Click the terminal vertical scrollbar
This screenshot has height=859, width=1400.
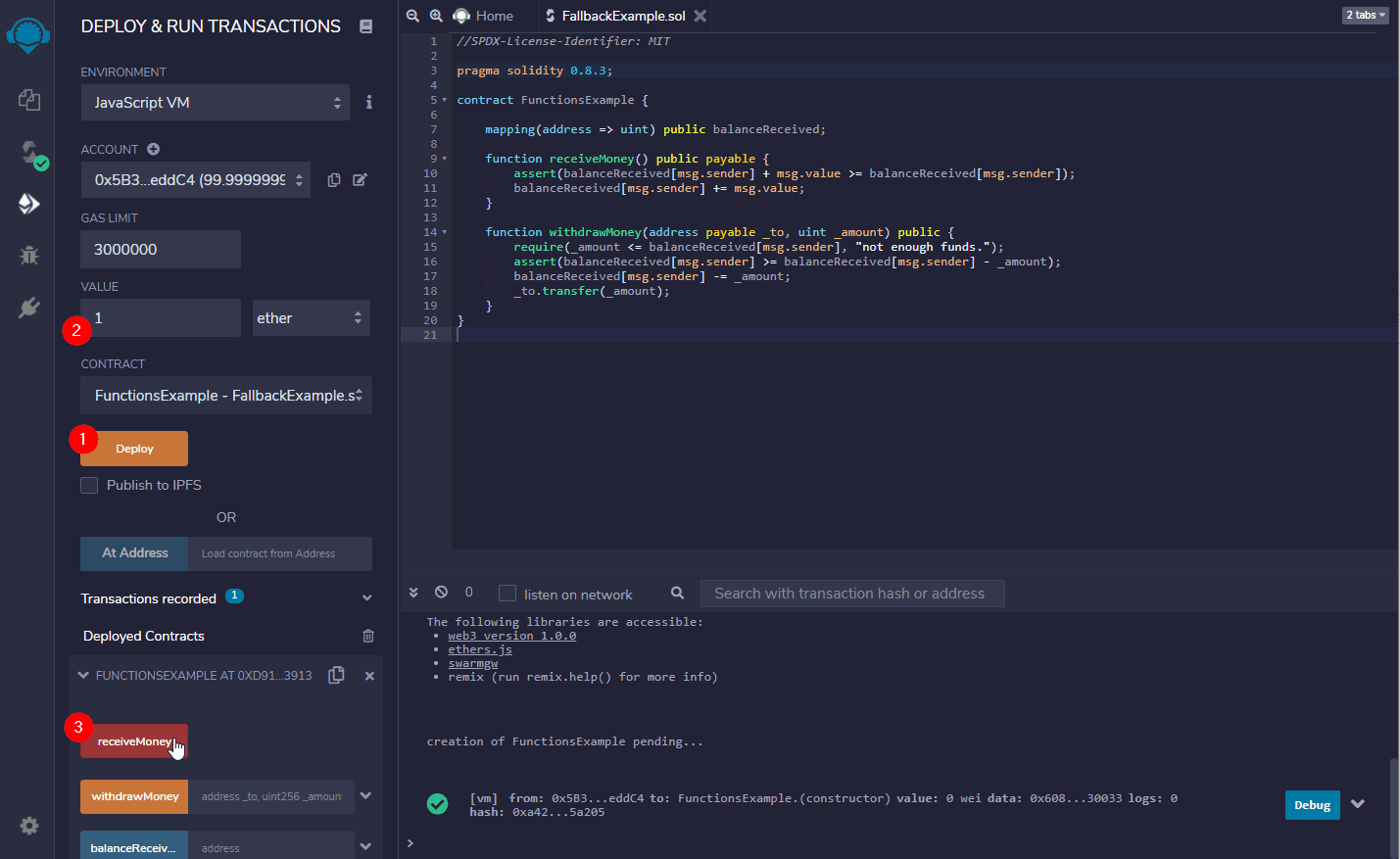tap(1394, 807)
